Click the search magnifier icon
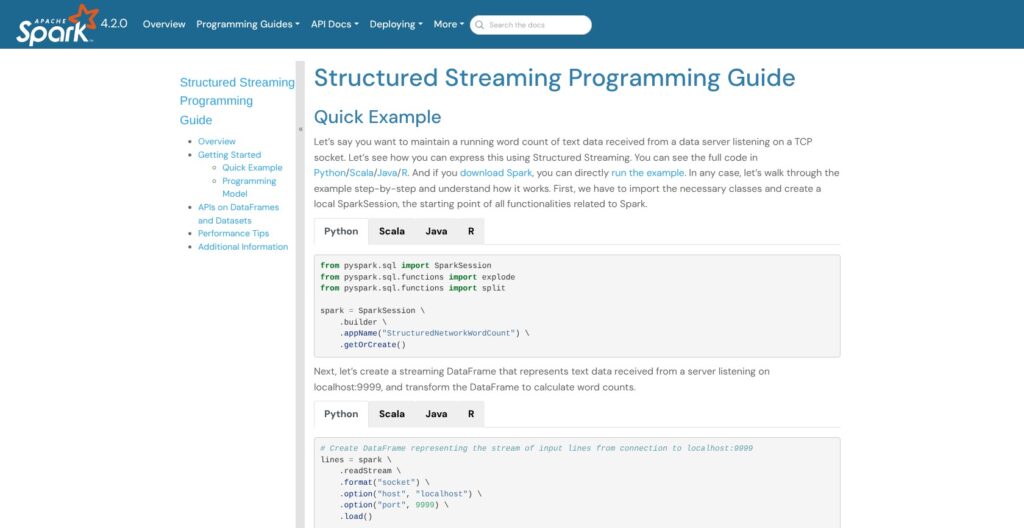Viewport: 1024px width, 528px height. (x=480, y=25)
